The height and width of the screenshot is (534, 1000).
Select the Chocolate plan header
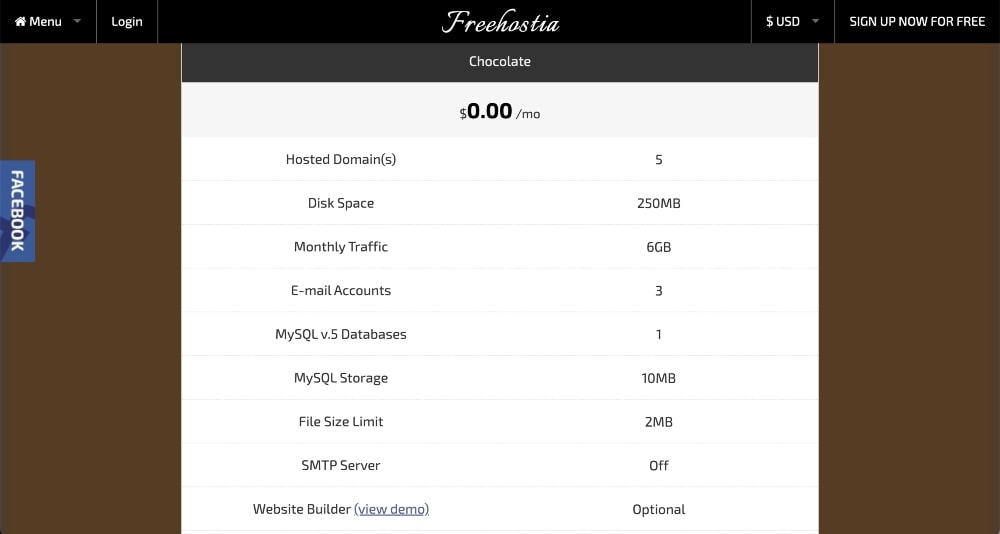pos(500,61)
